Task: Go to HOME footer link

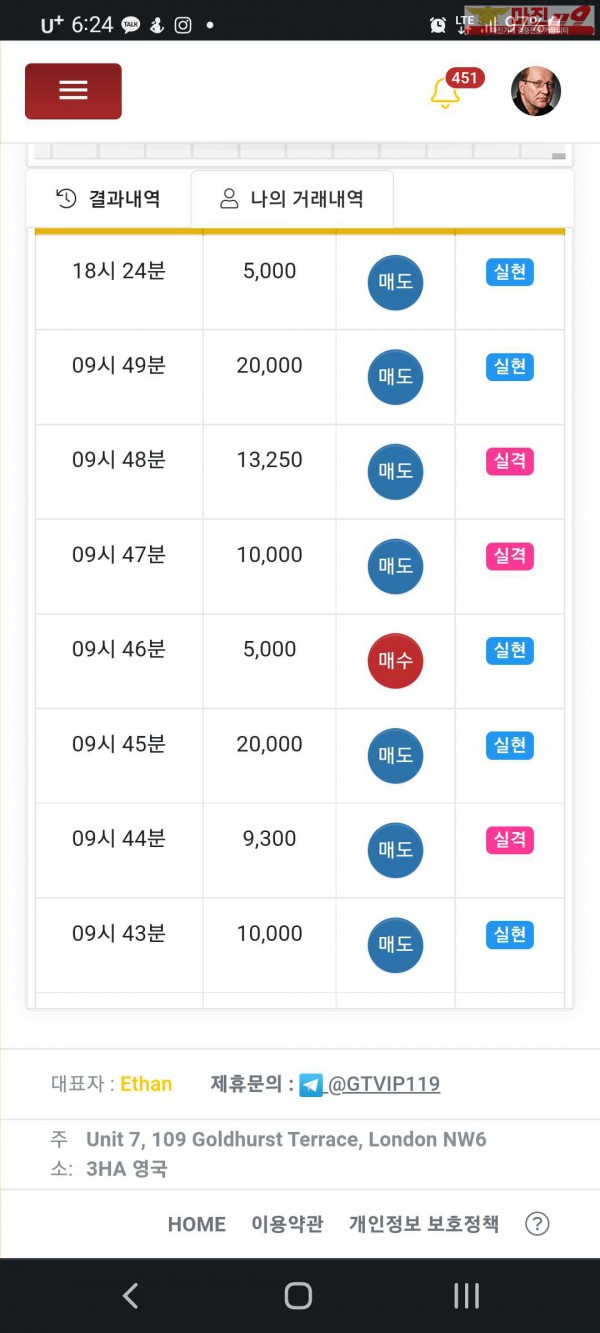Action: (197, 1224)
